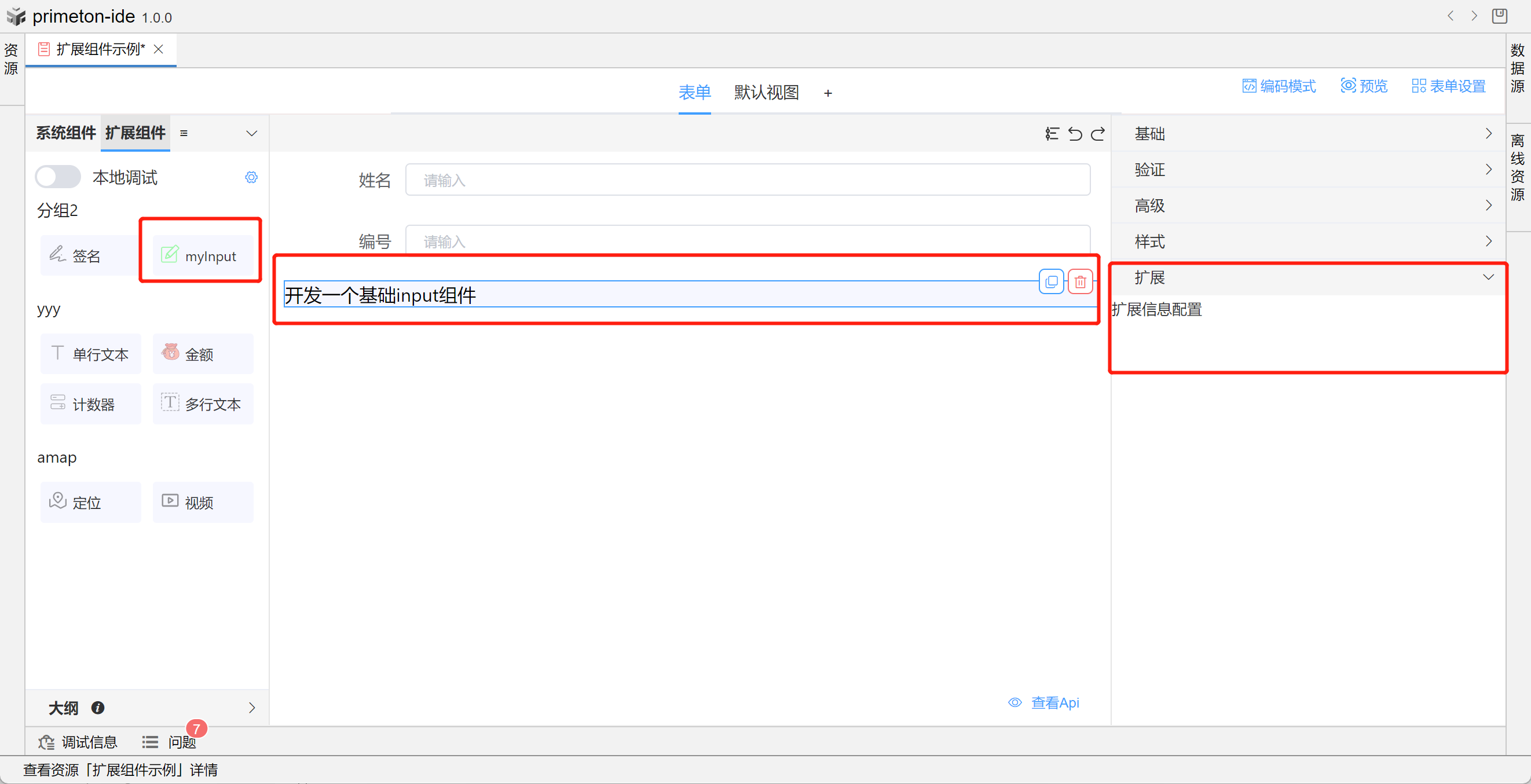
Task: Add the myInput component
Action: (202, 255)
